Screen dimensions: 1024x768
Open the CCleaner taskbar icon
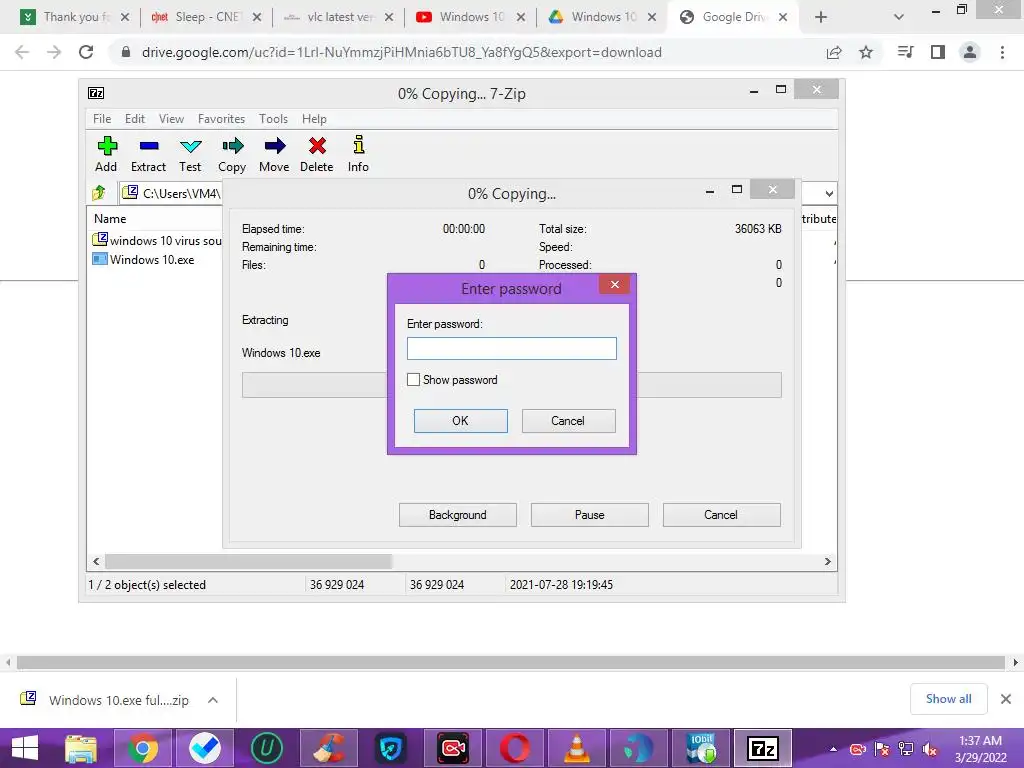tap(328, 748)
